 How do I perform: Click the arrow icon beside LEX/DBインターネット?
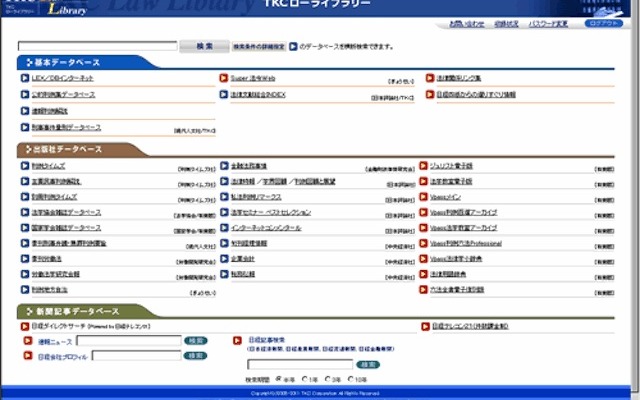coord(25,78)
